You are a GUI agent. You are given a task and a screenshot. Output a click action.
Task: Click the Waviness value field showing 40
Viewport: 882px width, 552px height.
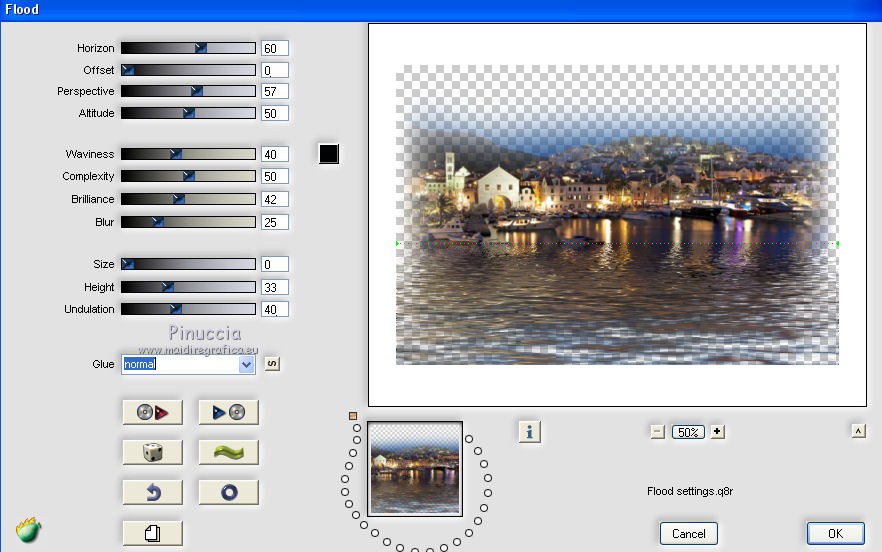[x=274, y=154]
